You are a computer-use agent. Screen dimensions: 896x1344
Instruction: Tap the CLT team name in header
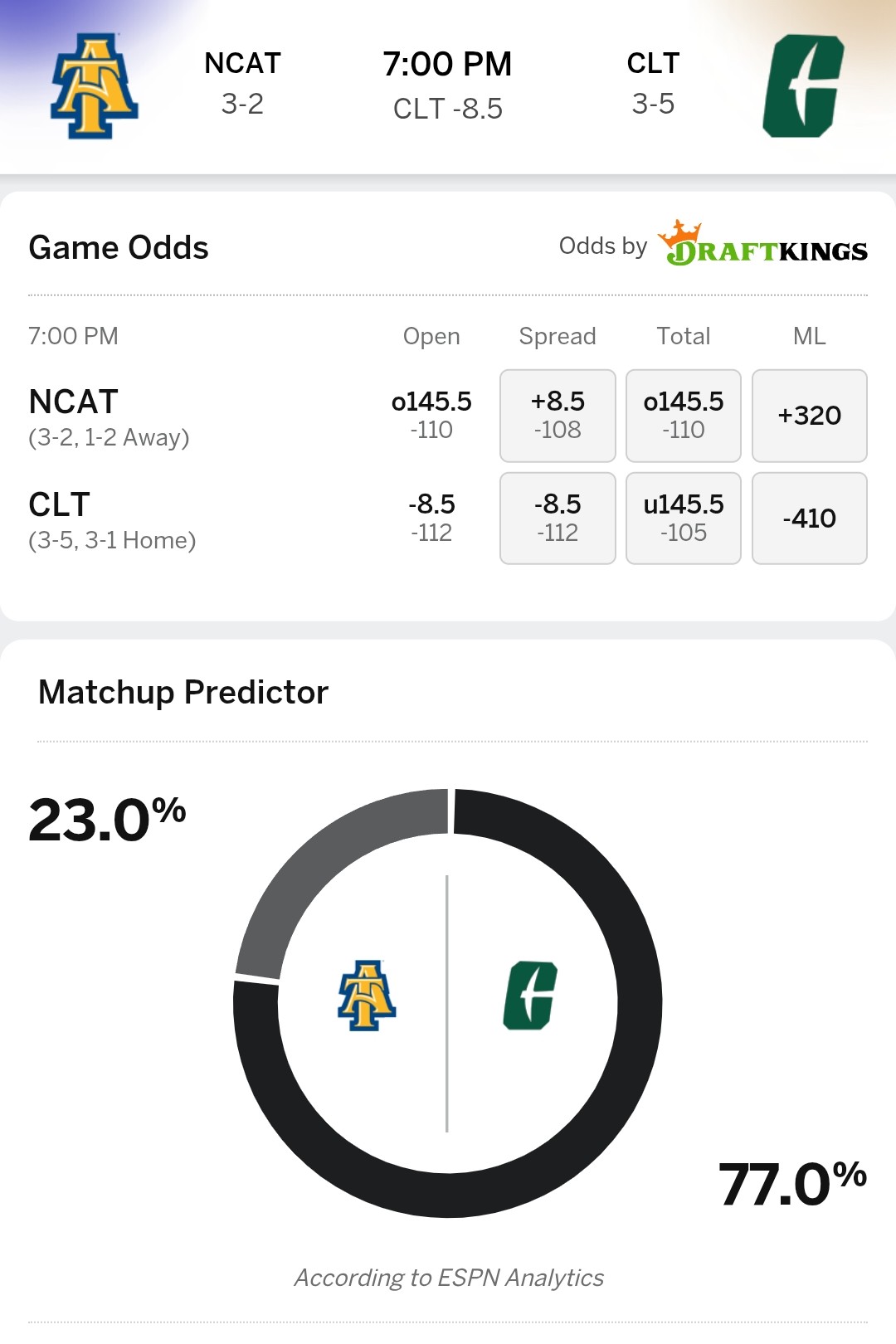tap(653, 64)
